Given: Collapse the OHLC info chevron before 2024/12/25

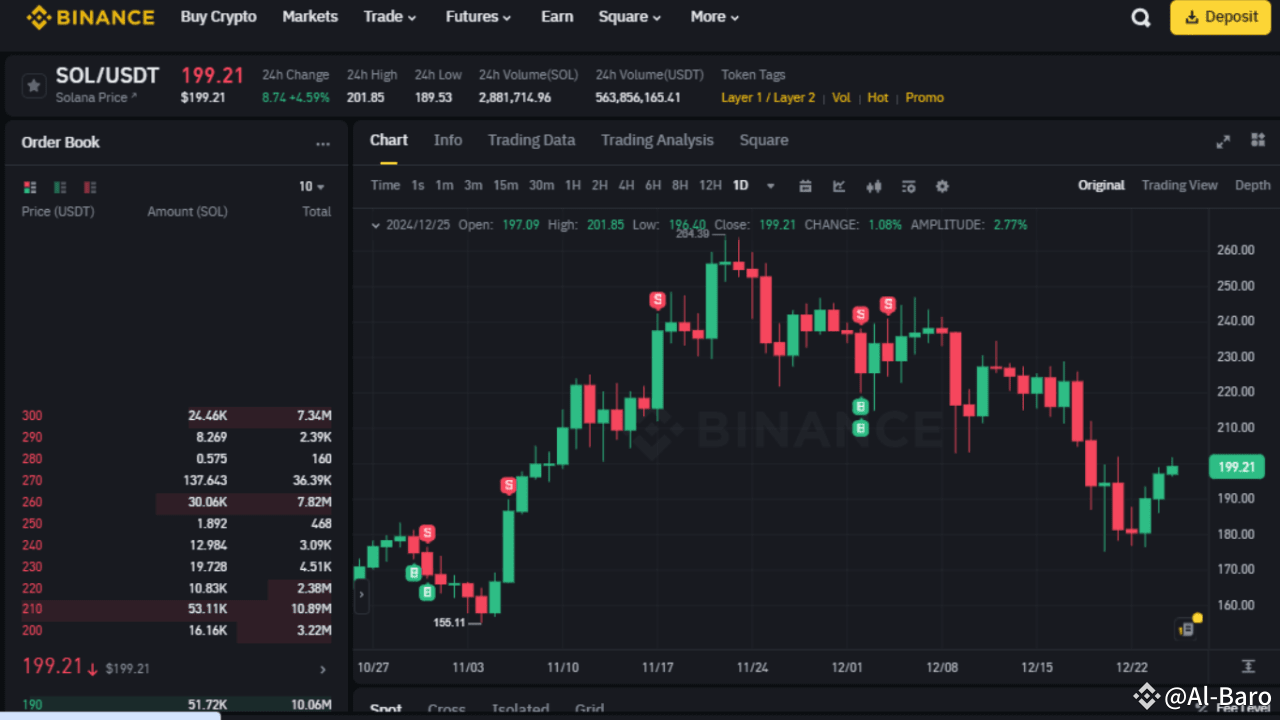Looking at the screenshot, I should 375,225.
